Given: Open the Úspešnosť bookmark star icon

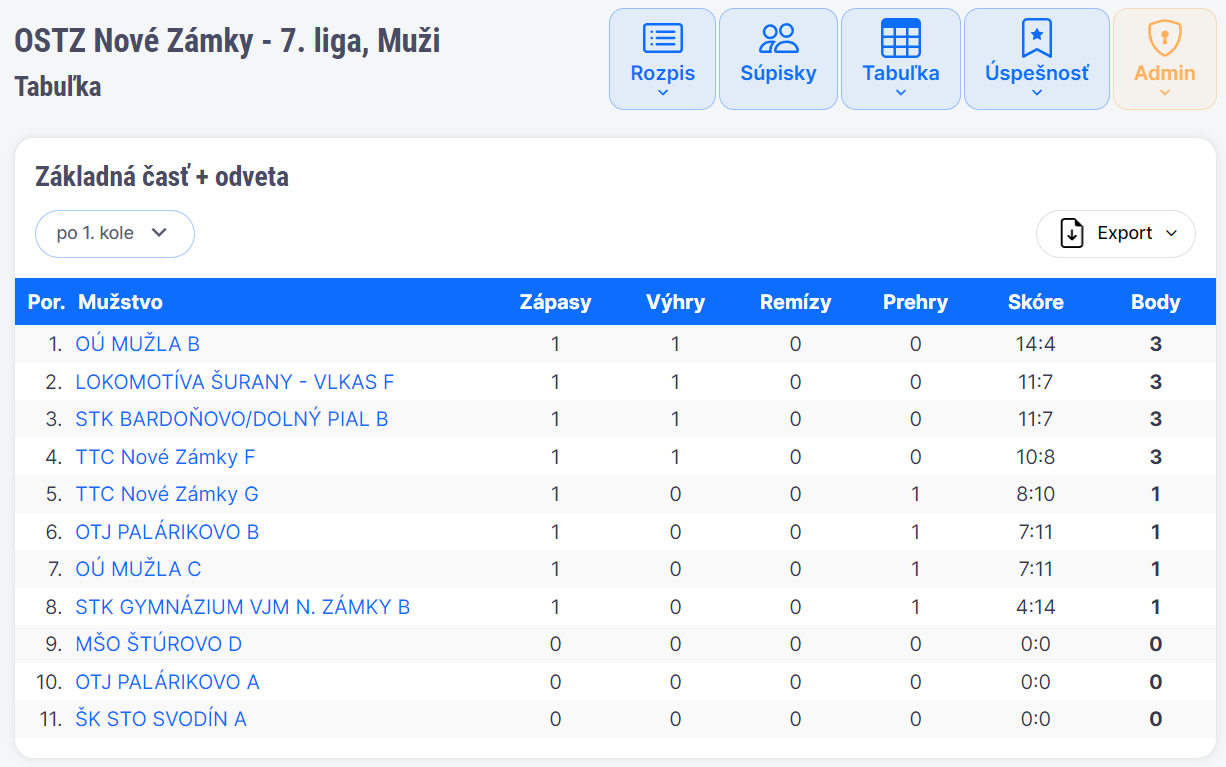Looking at the screenshot, I should pos(1037,38).
